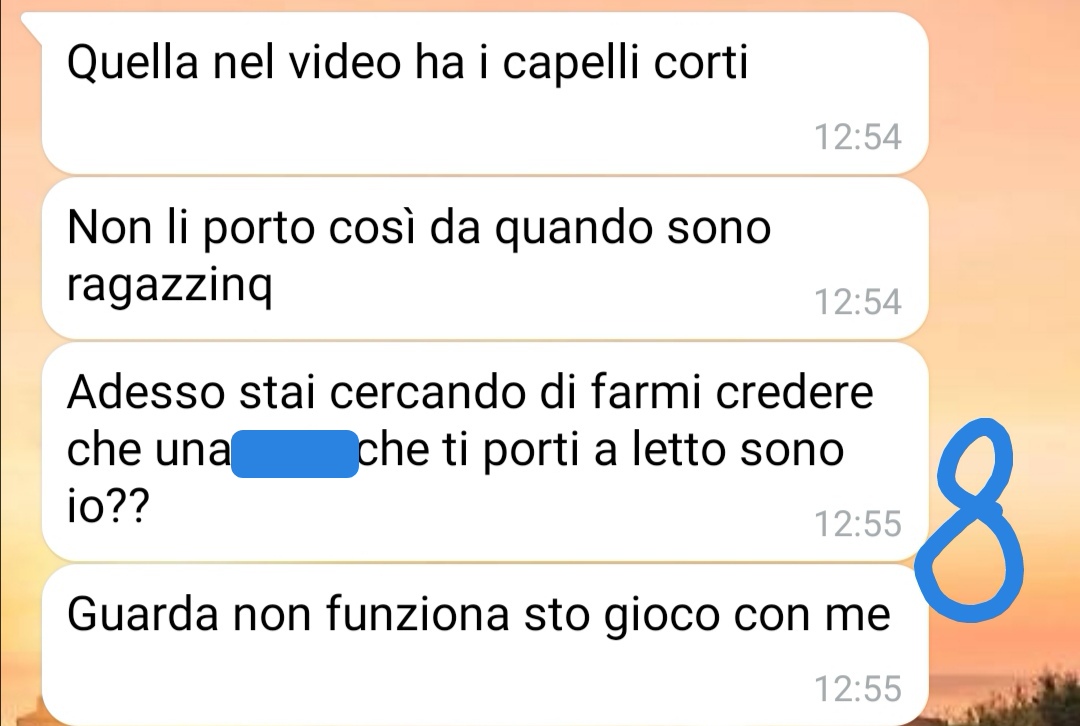Click the word "ragazzinq" in the second message
This screenshot has width=1080, height=726.
169,285
